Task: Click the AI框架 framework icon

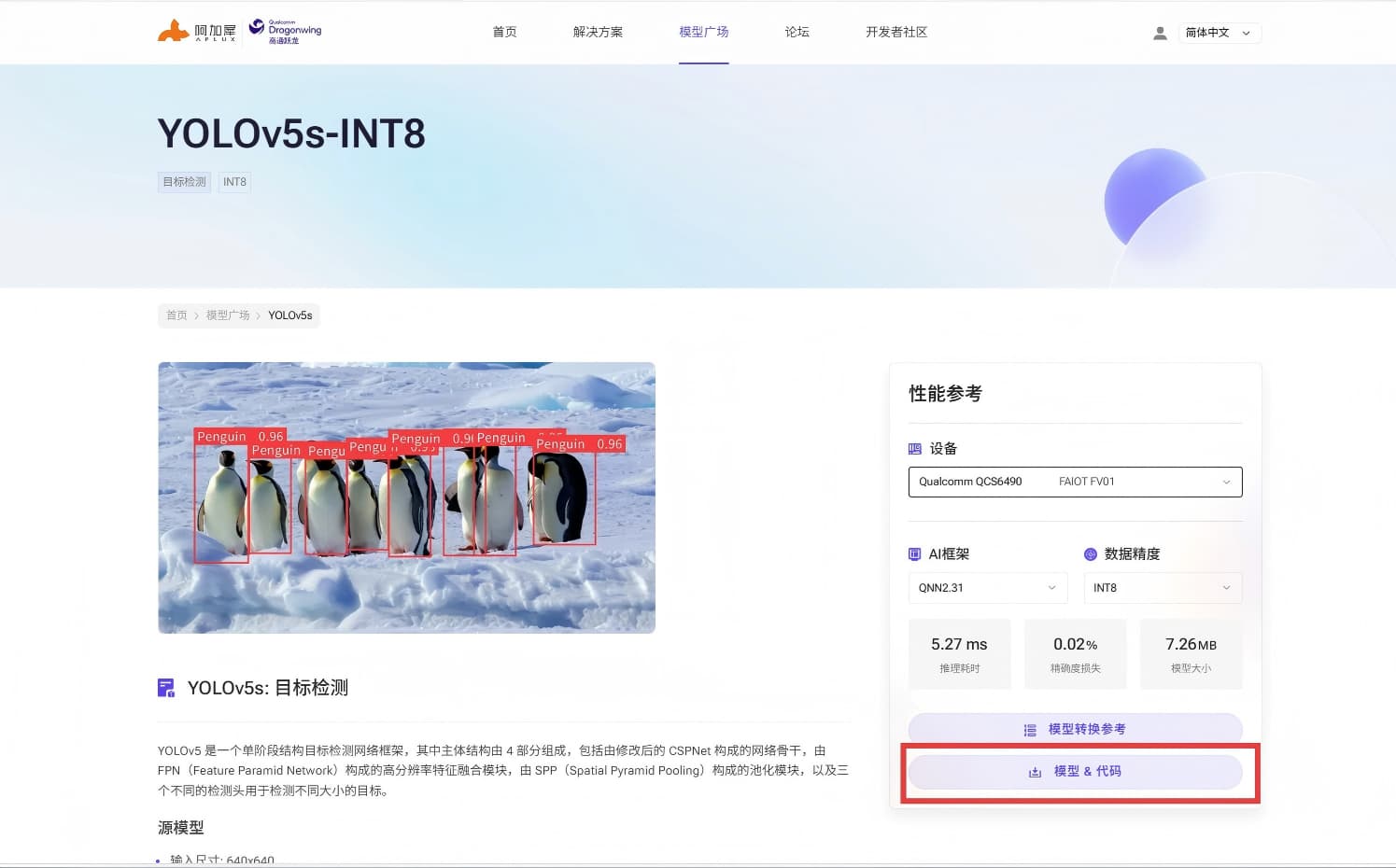Action: coord(915,554)
